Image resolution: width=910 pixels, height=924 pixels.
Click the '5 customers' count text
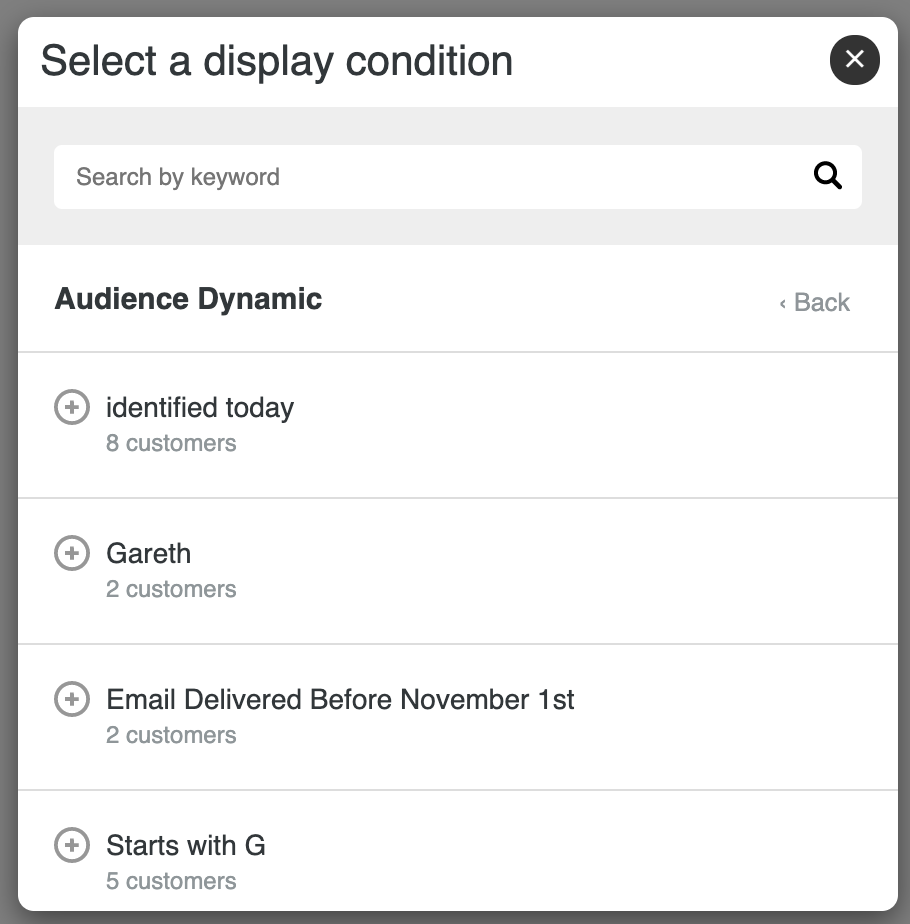tap(171, 882)
